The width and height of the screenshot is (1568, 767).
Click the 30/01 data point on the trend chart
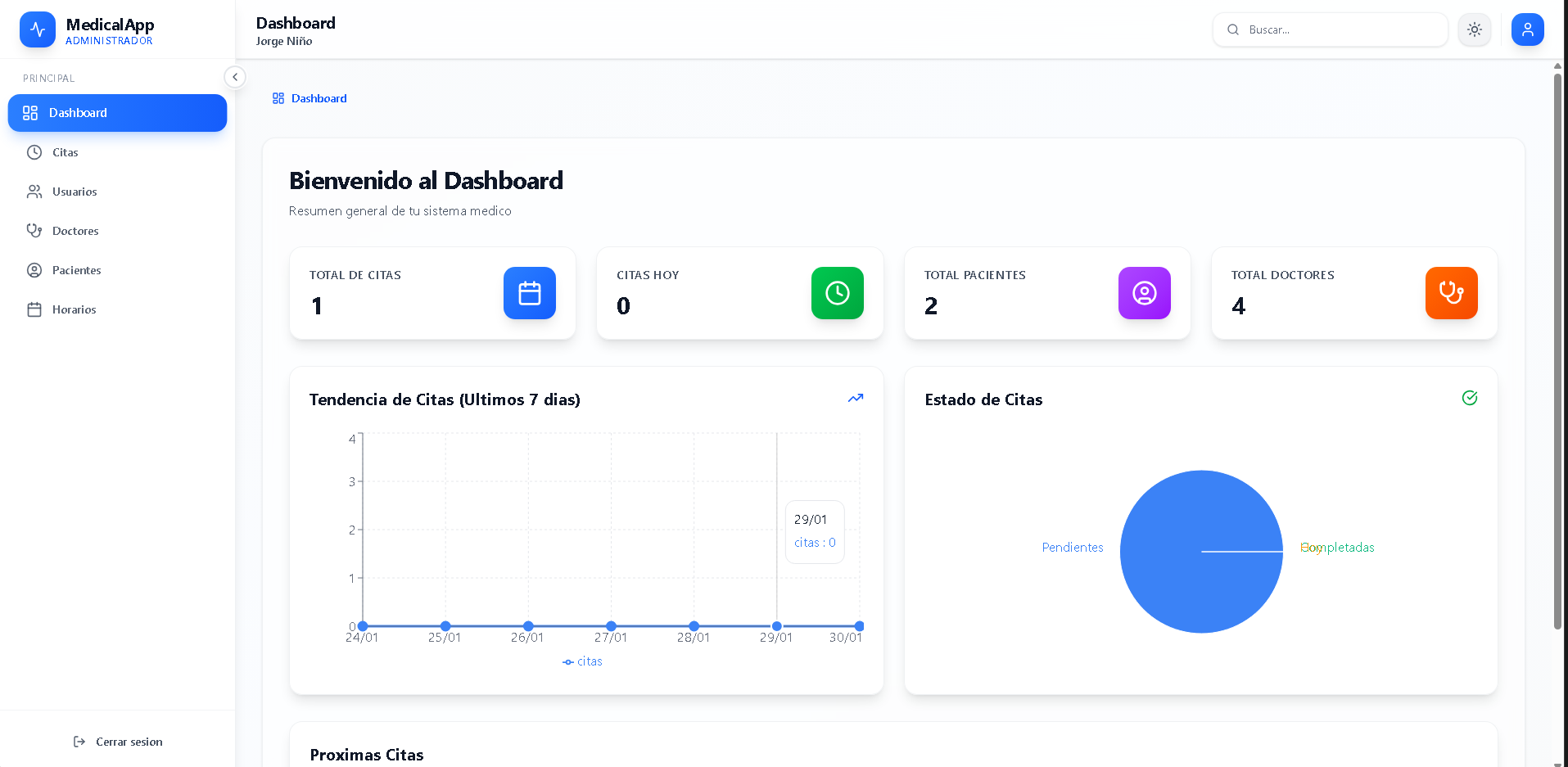[x=860, y=626]
